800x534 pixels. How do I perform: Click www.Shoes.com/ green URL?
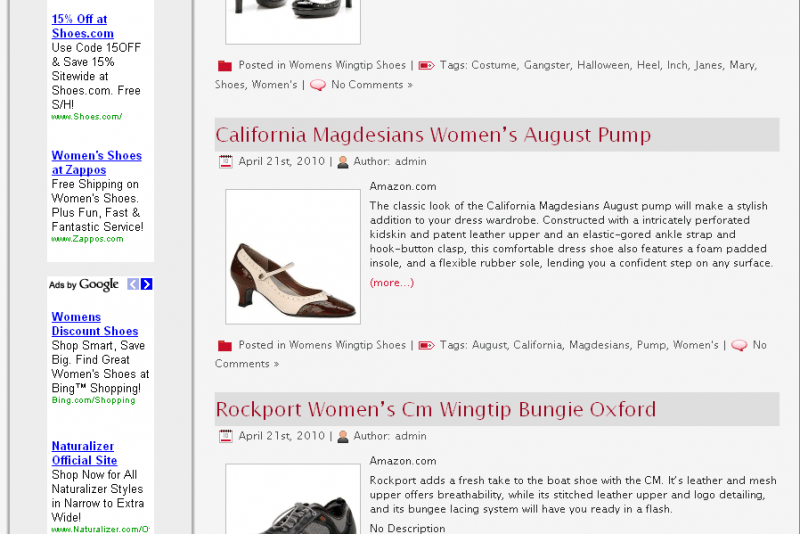87,117
